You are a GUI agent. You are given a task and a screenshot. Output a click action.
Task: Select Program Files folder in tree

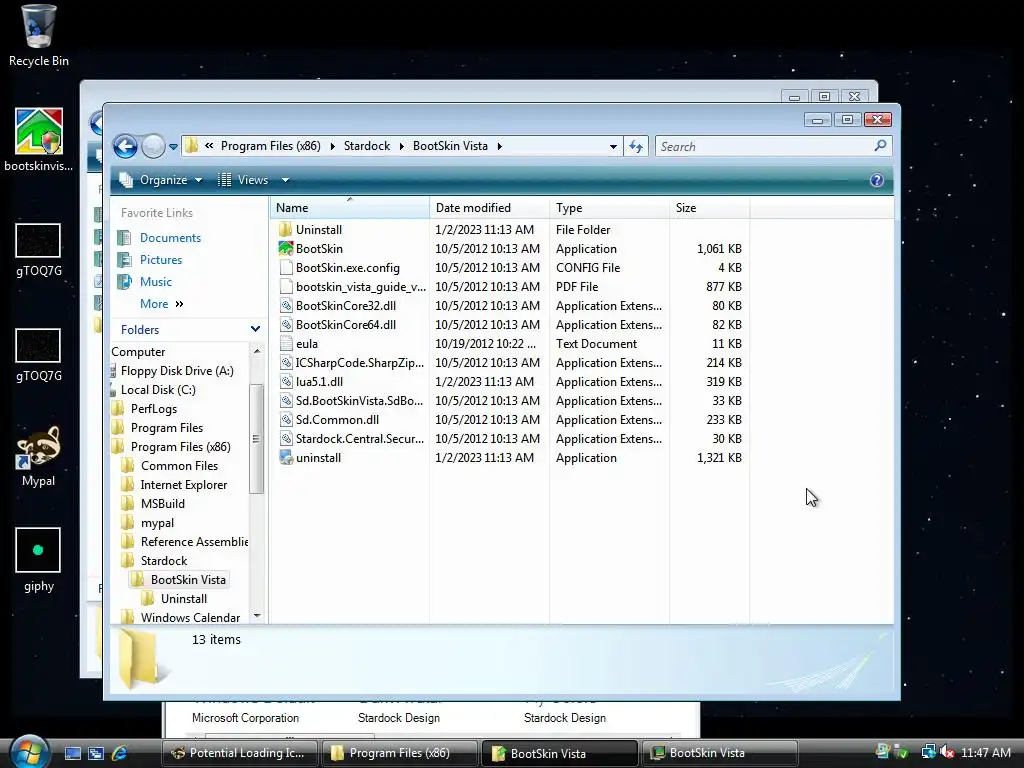[167, 428]
